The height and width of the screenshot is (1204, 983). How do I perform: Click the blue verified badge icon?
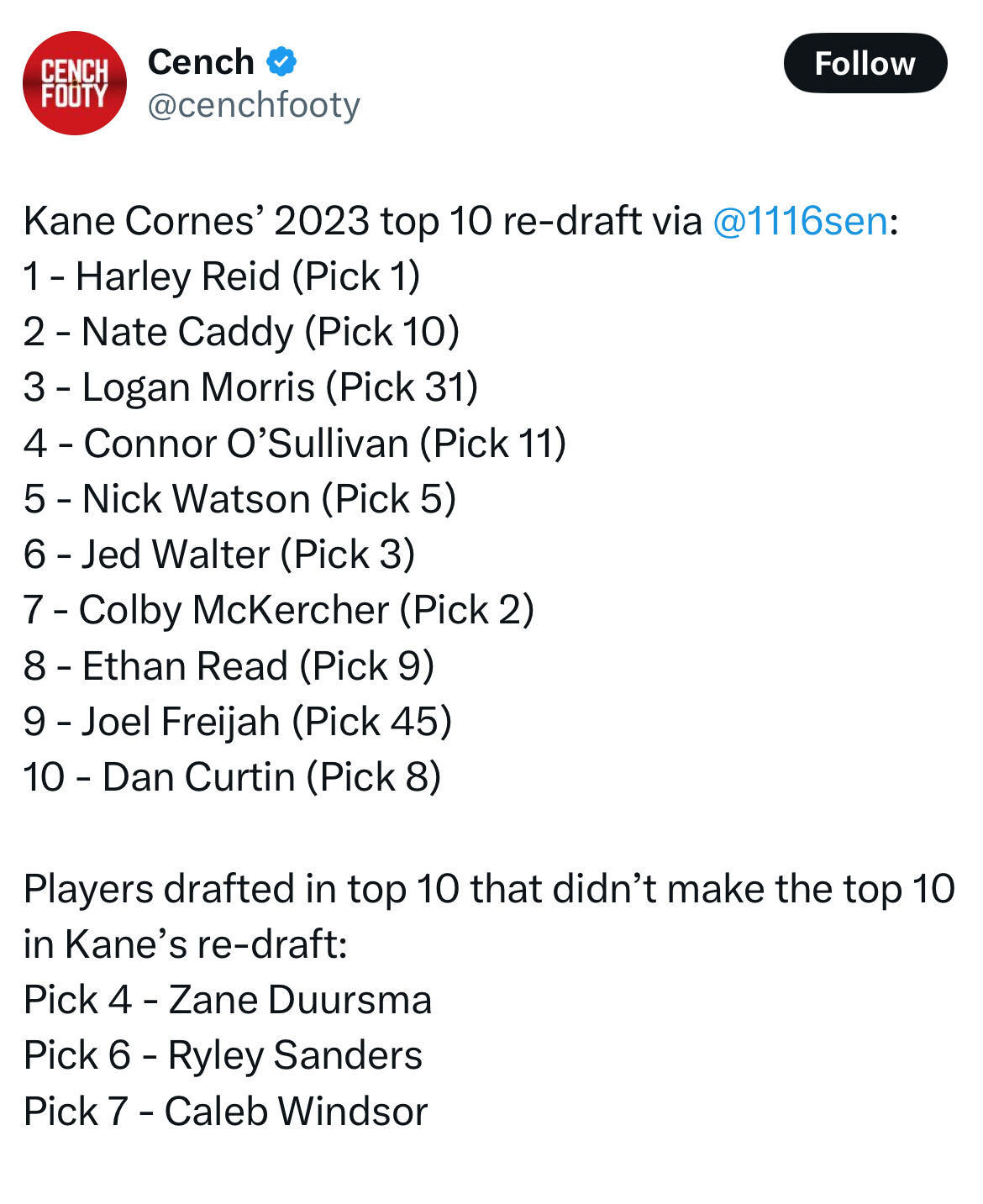tap(281, 61)
